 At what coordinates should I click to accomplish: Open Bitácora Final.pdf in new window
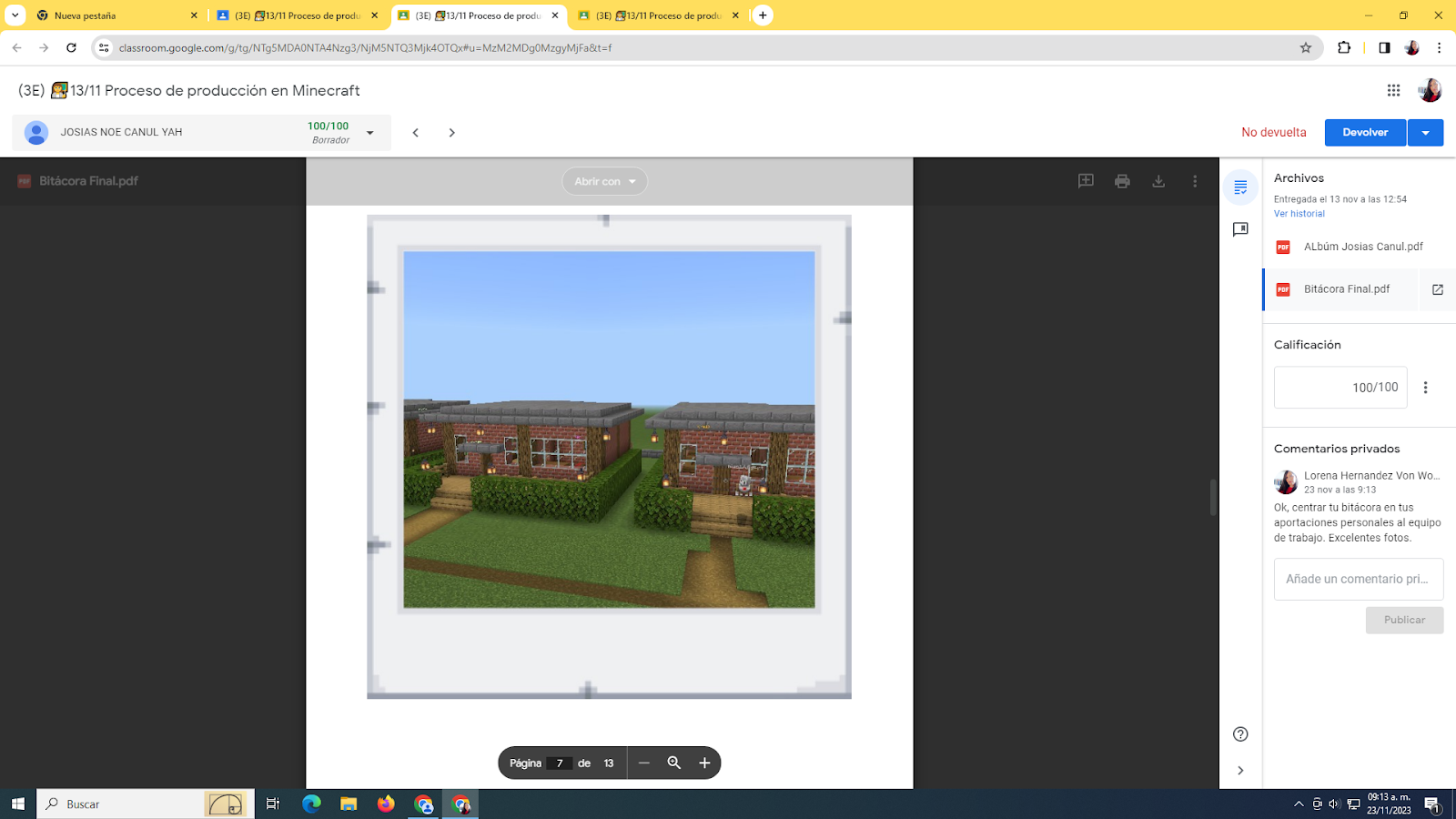point(1438,289)
